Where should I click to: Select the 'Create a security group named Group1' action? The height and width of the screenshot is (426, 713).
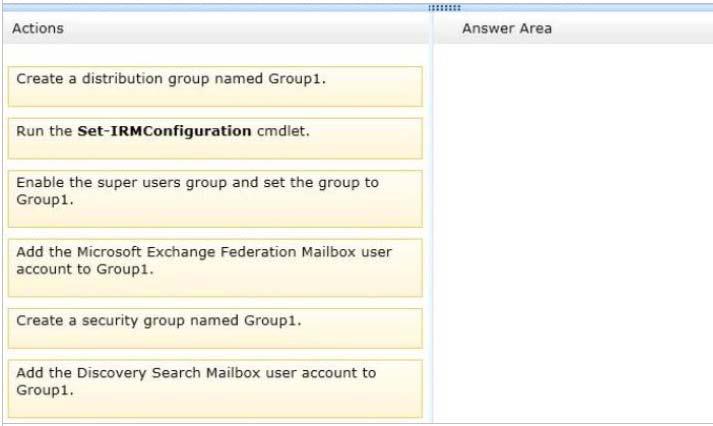(215, 328)
